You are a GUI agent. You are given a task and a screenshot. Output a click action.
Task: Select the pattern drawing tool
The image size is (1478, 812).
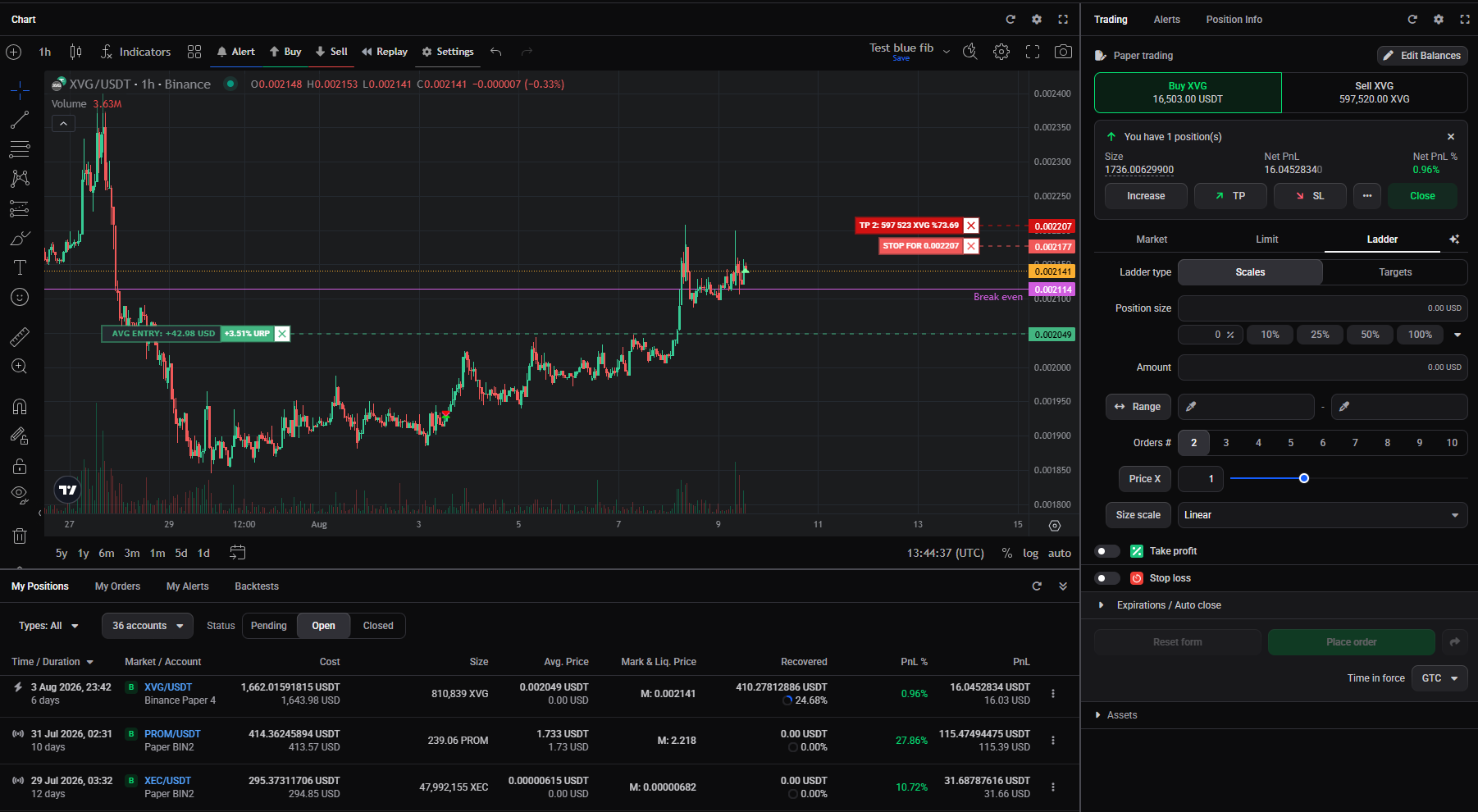[20, 179]
